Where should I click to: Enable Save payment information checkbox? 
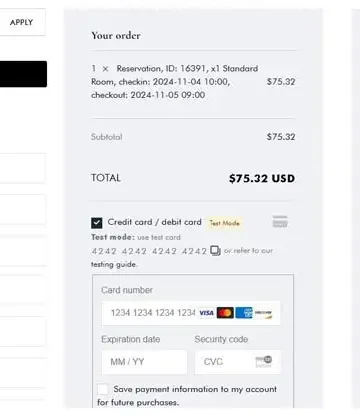click(103, 389)
